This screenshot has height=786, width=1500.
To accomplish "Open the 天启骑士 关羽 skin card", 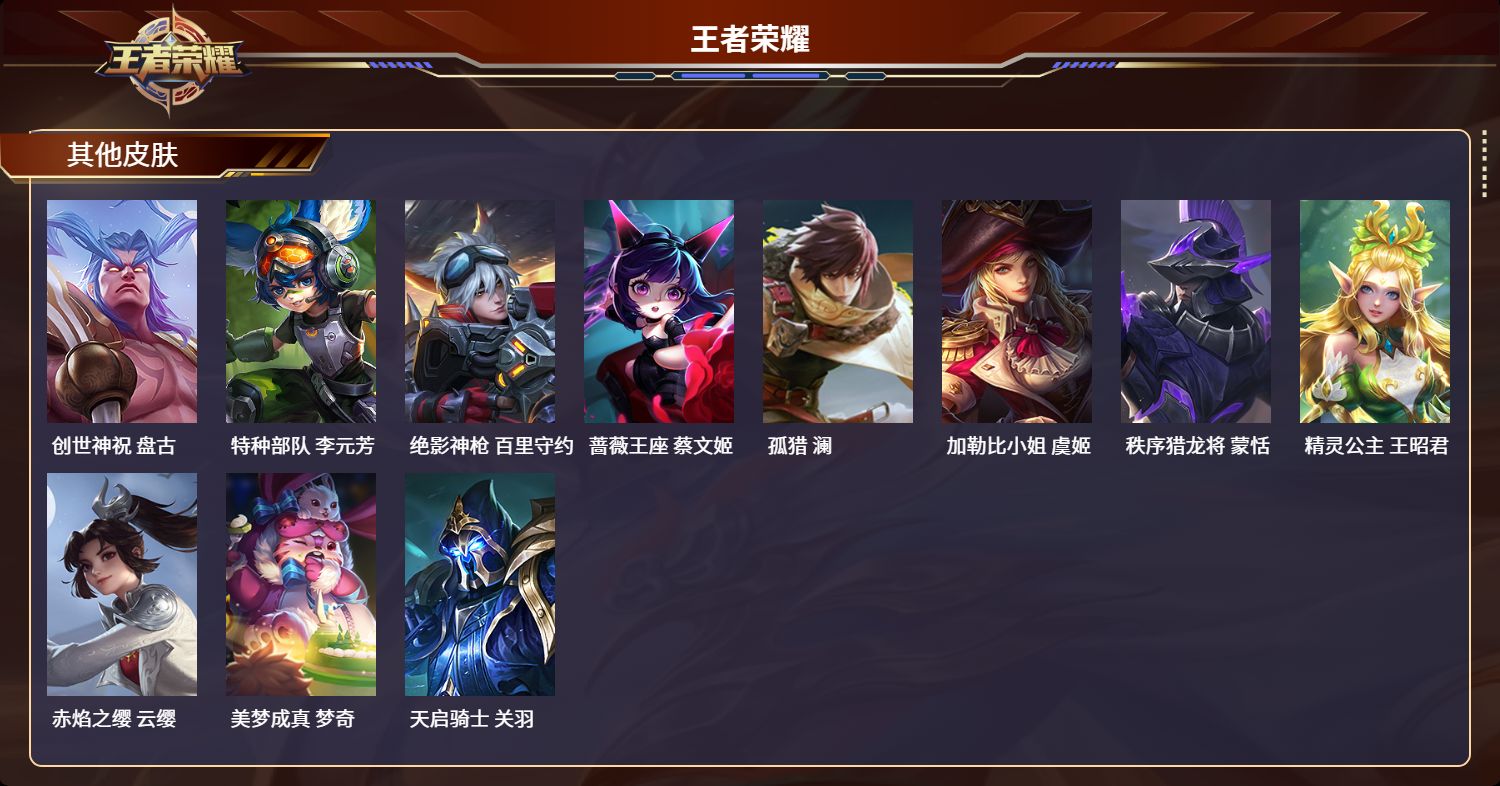I will [x=480, y=584].
